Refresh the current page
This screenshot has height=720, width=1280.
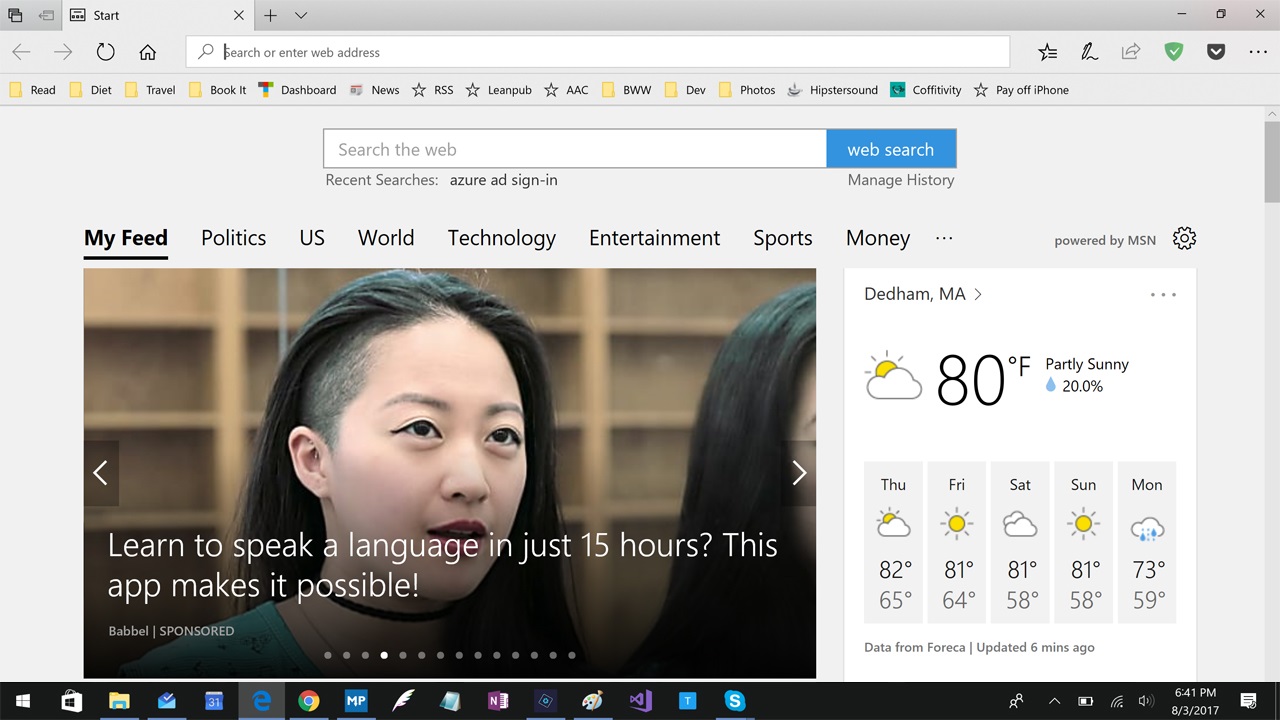[x=105, y=51]
